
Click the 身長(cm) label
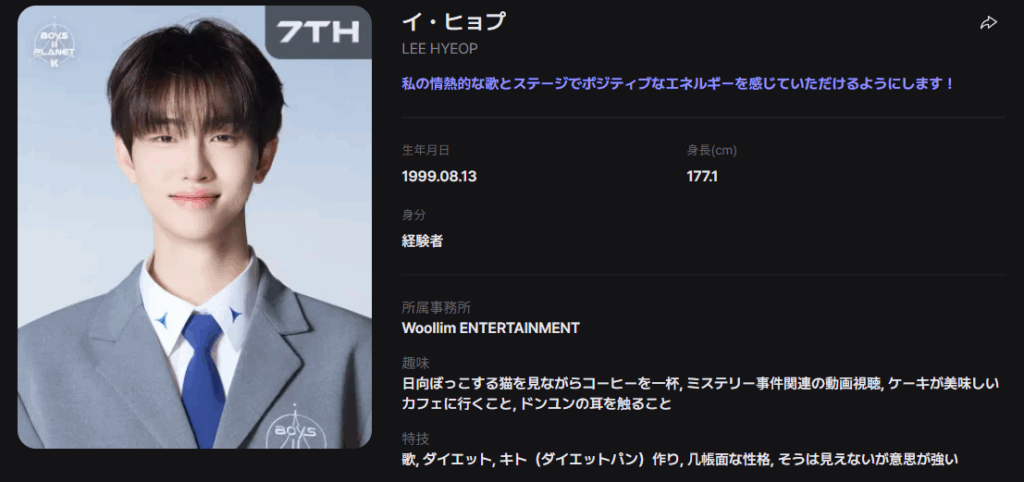pos(712,150)
